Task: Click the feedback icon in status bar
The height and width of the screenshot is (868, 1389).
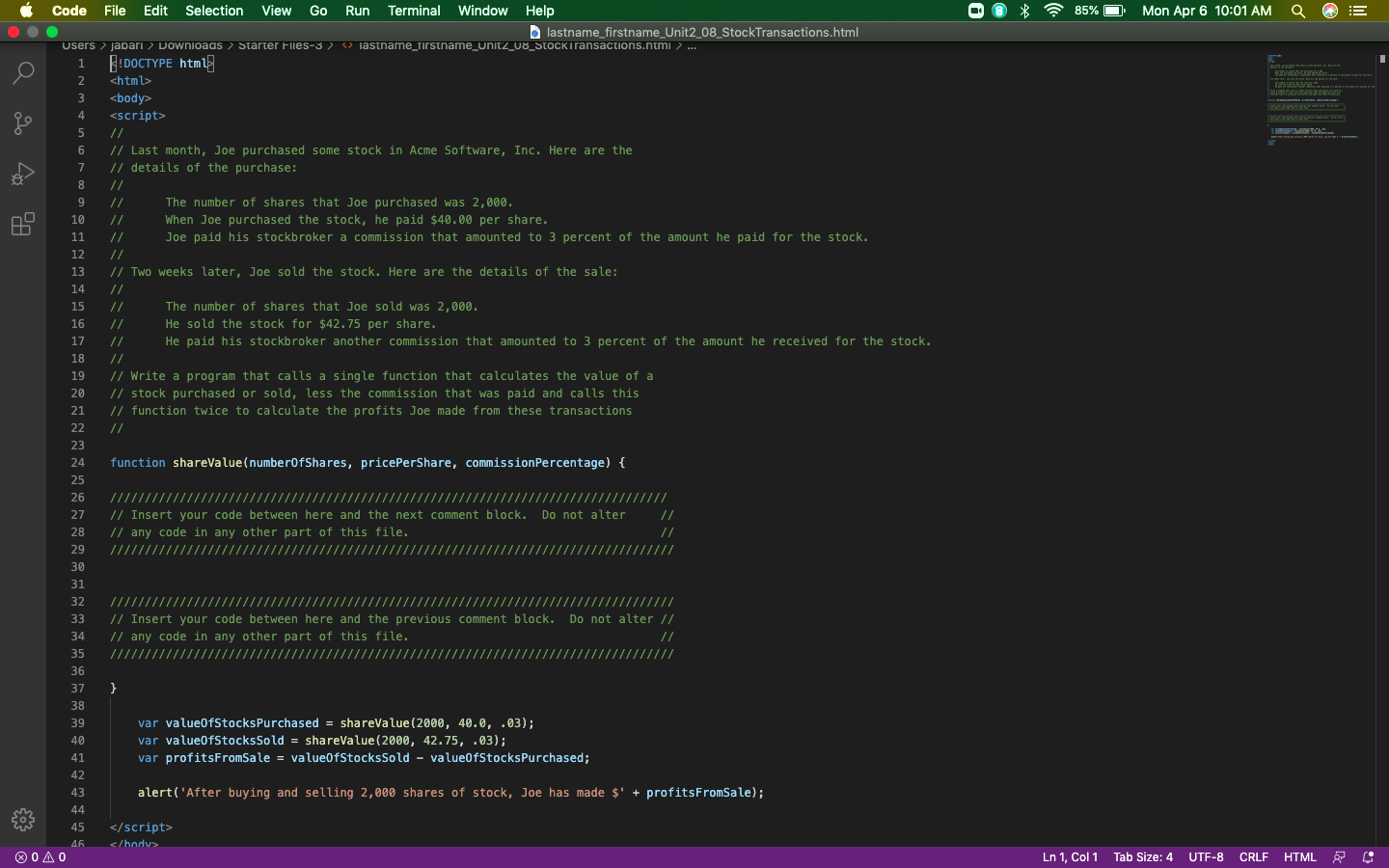Action: point(1339,857)
